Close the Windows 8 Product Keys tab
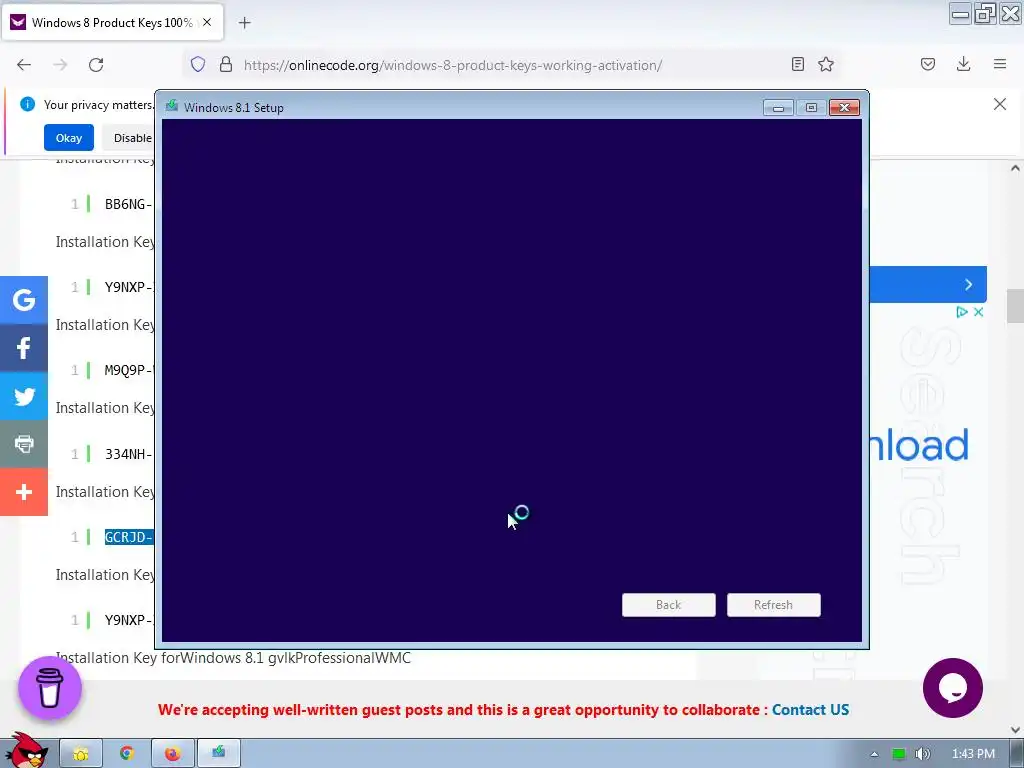The height and width of the screenshot is (768, 1024). coord(207,22)
